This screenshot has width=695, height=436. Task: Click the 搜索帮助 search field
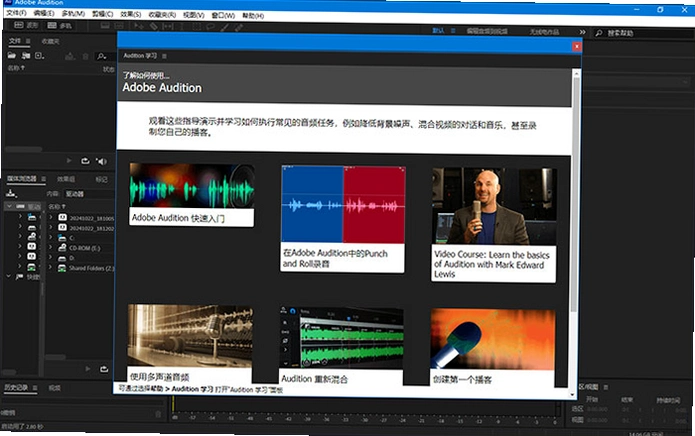coord(643,33)
